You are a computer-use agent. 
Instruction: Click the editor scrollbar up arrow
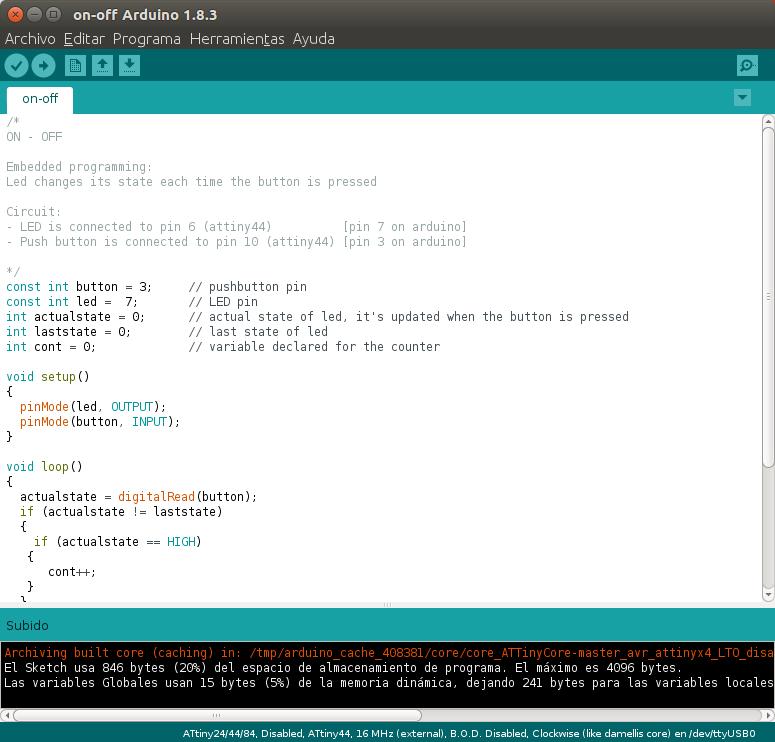(768, 121)
